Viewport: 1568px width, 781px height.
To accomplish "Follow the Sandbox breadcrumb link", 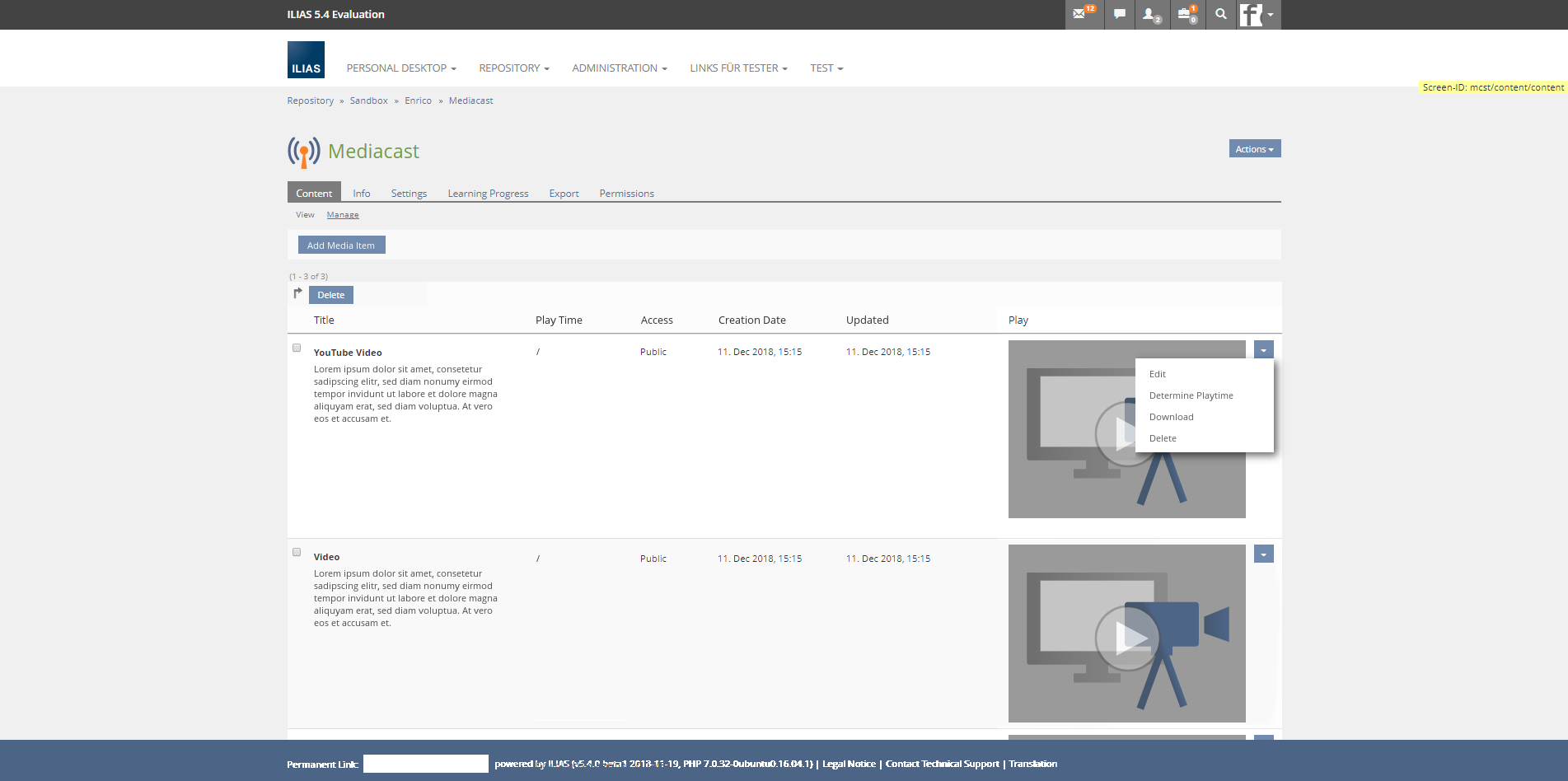I will pos(368,101).
